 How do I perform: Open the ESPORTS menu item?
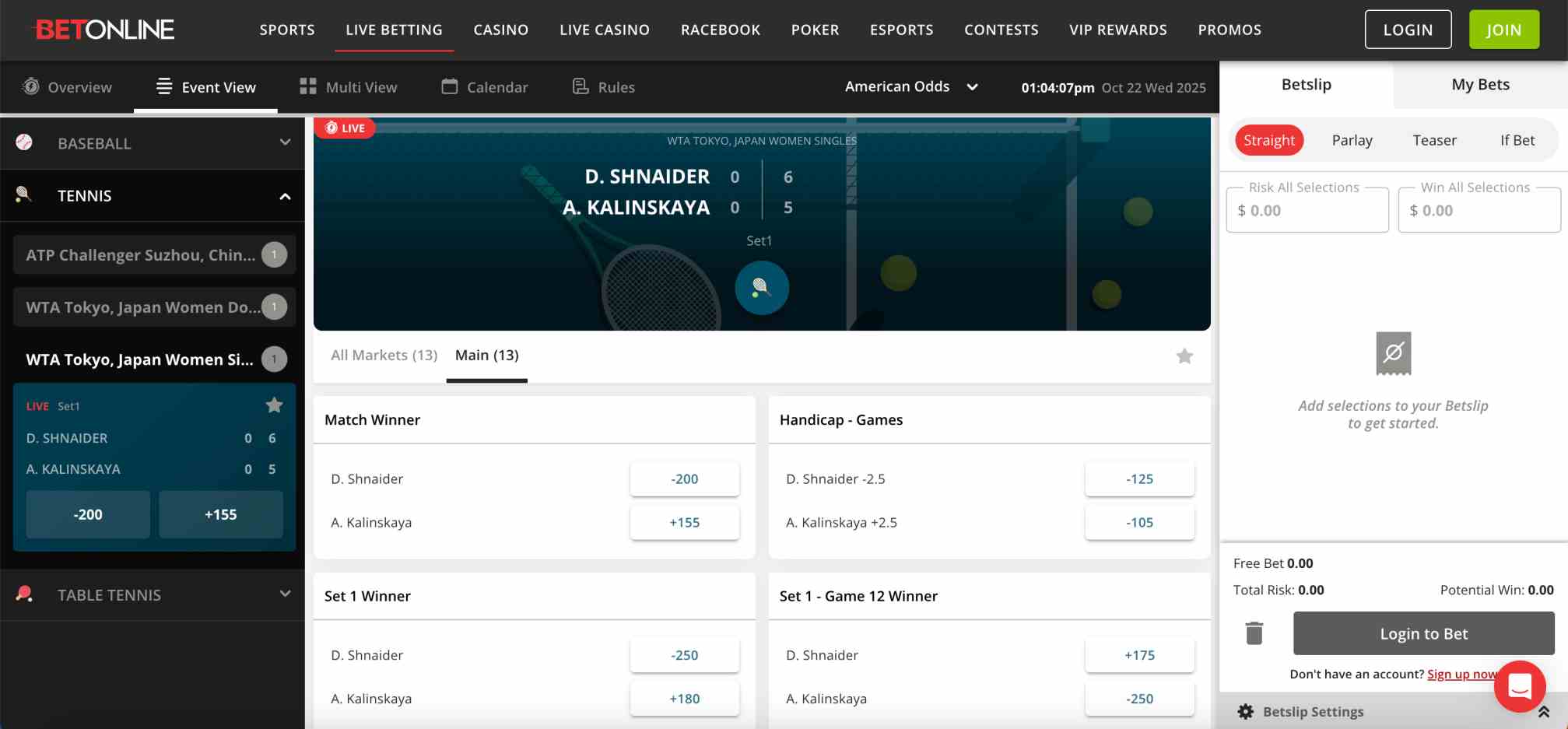[x=901, y=30]
